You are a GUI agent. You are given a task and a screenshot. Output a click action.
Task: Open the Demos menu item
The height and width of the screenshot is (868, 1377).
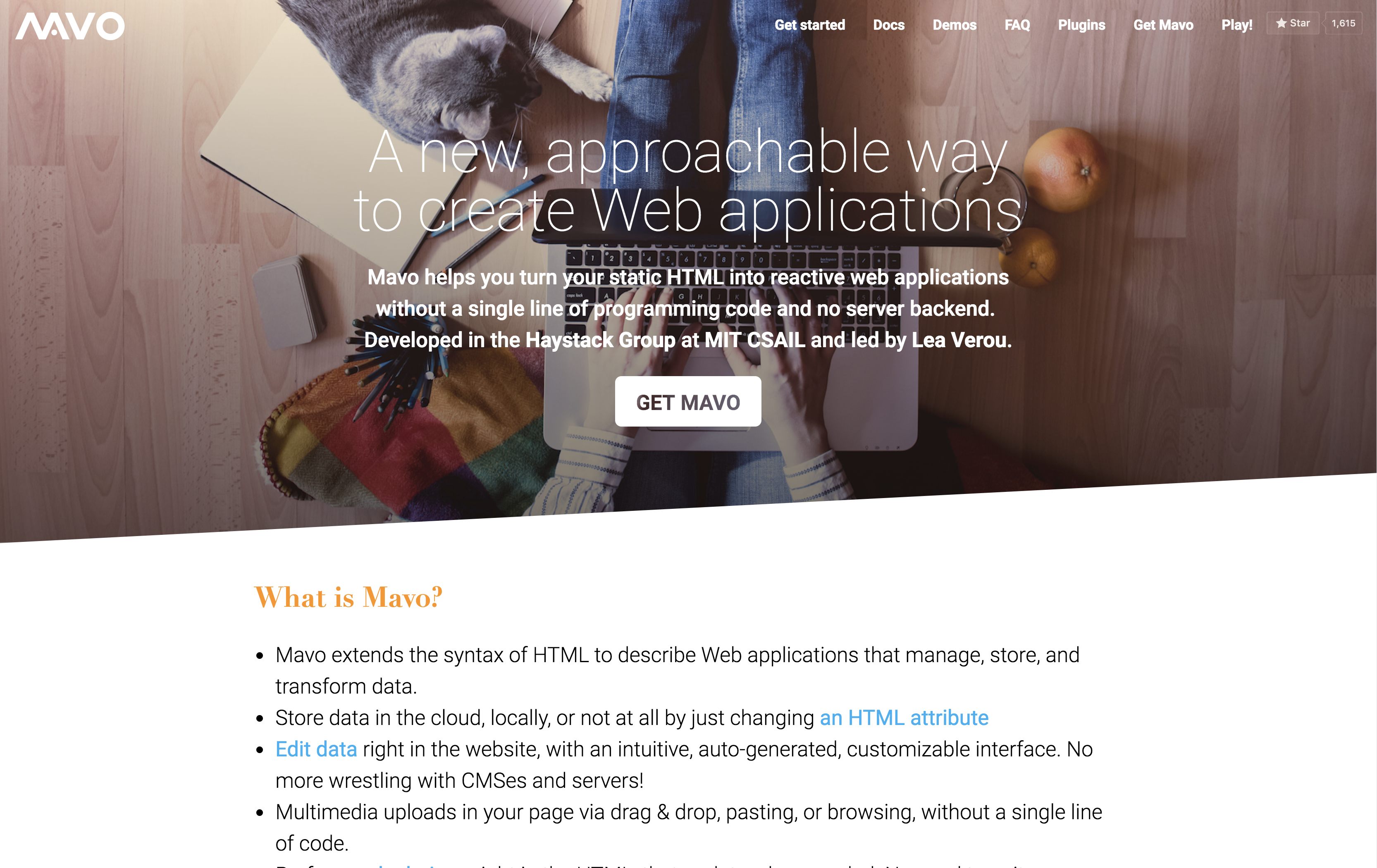(955, 25)
